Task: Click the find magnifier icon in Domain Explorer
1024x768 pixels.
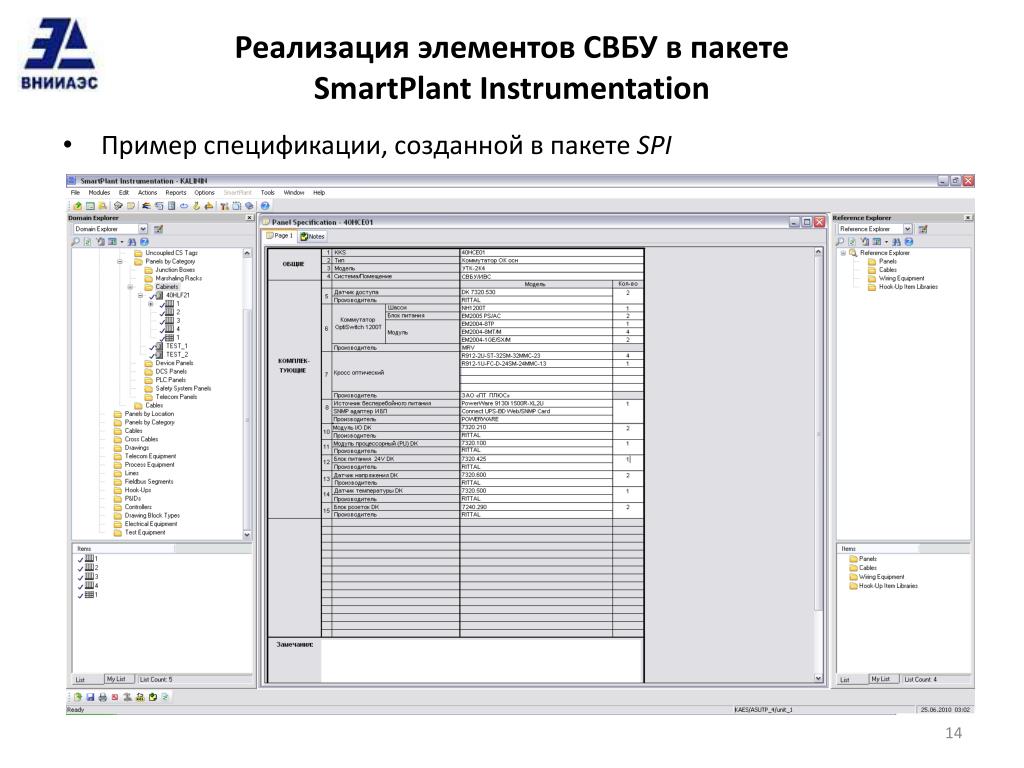Action: pyautogui.click(x=76, y=242)
